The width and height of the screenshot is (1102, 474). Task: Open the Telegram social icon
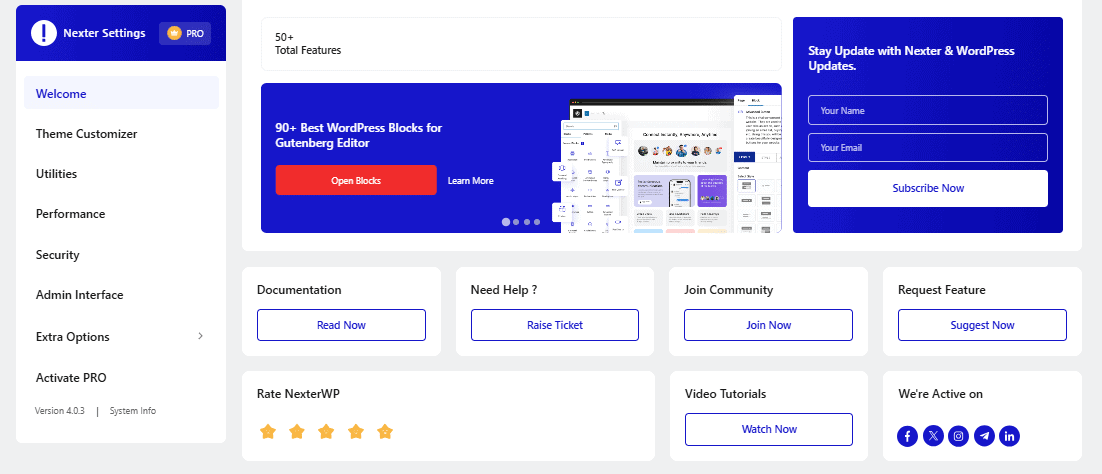(x=984, y=436)
